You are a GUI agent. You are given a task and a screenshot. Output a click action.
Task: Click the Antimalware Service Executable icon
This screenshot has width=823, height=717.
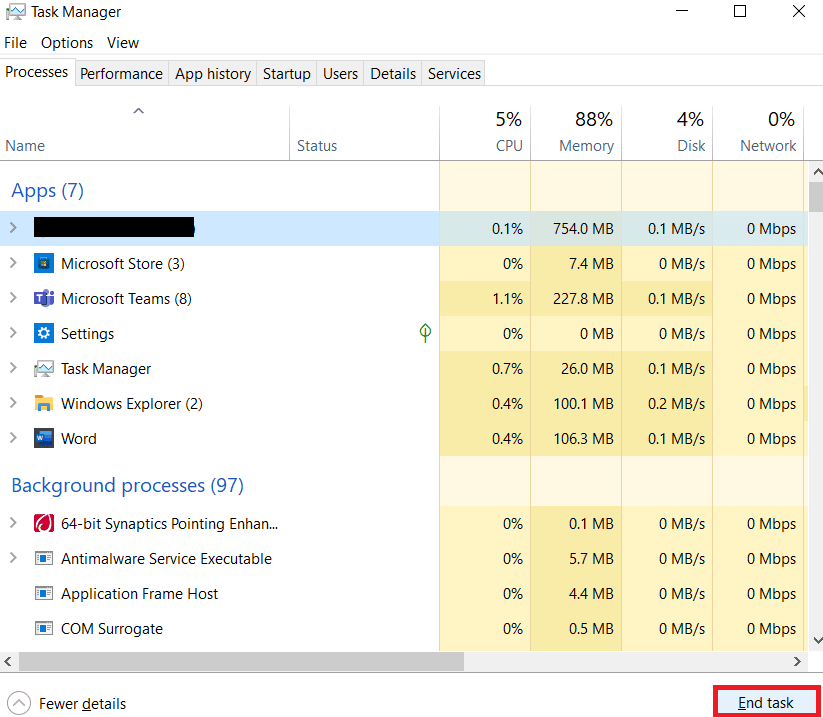tap(44, 558)
